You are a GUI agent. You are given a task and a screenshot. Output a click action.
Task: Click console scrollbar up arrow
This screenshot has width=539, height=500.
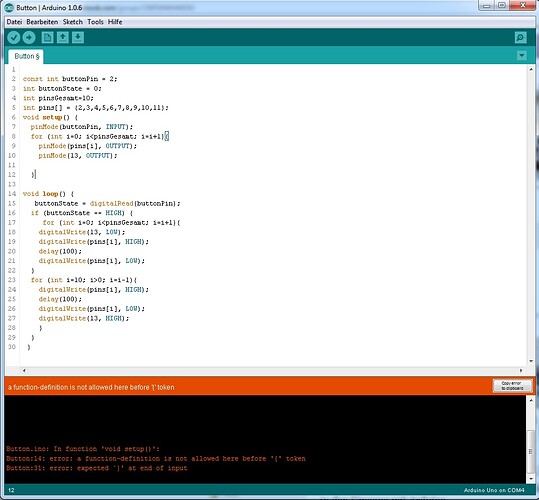pyautogui.click(x=531, y=400)
